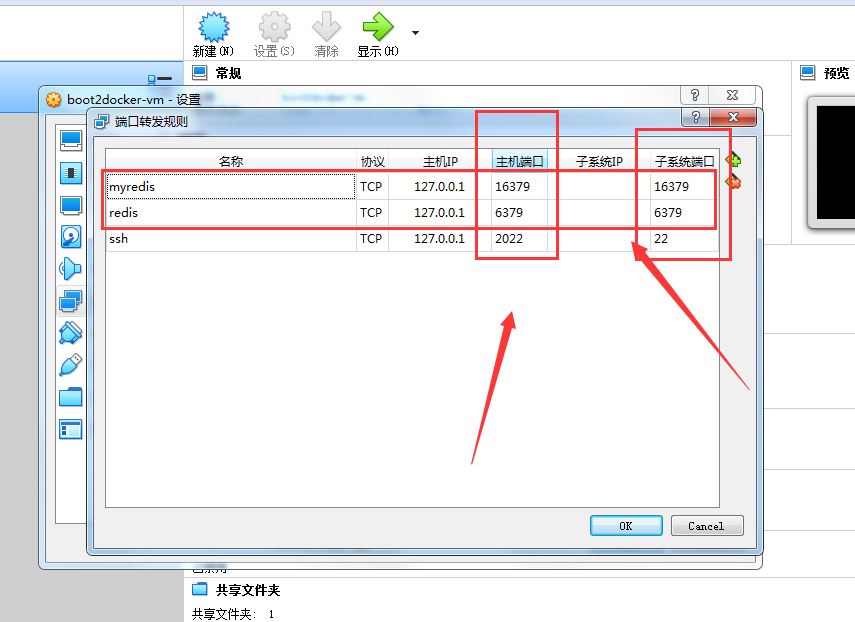
Task: Click OK in port forwarding dialog
Action: click(626, 526)
